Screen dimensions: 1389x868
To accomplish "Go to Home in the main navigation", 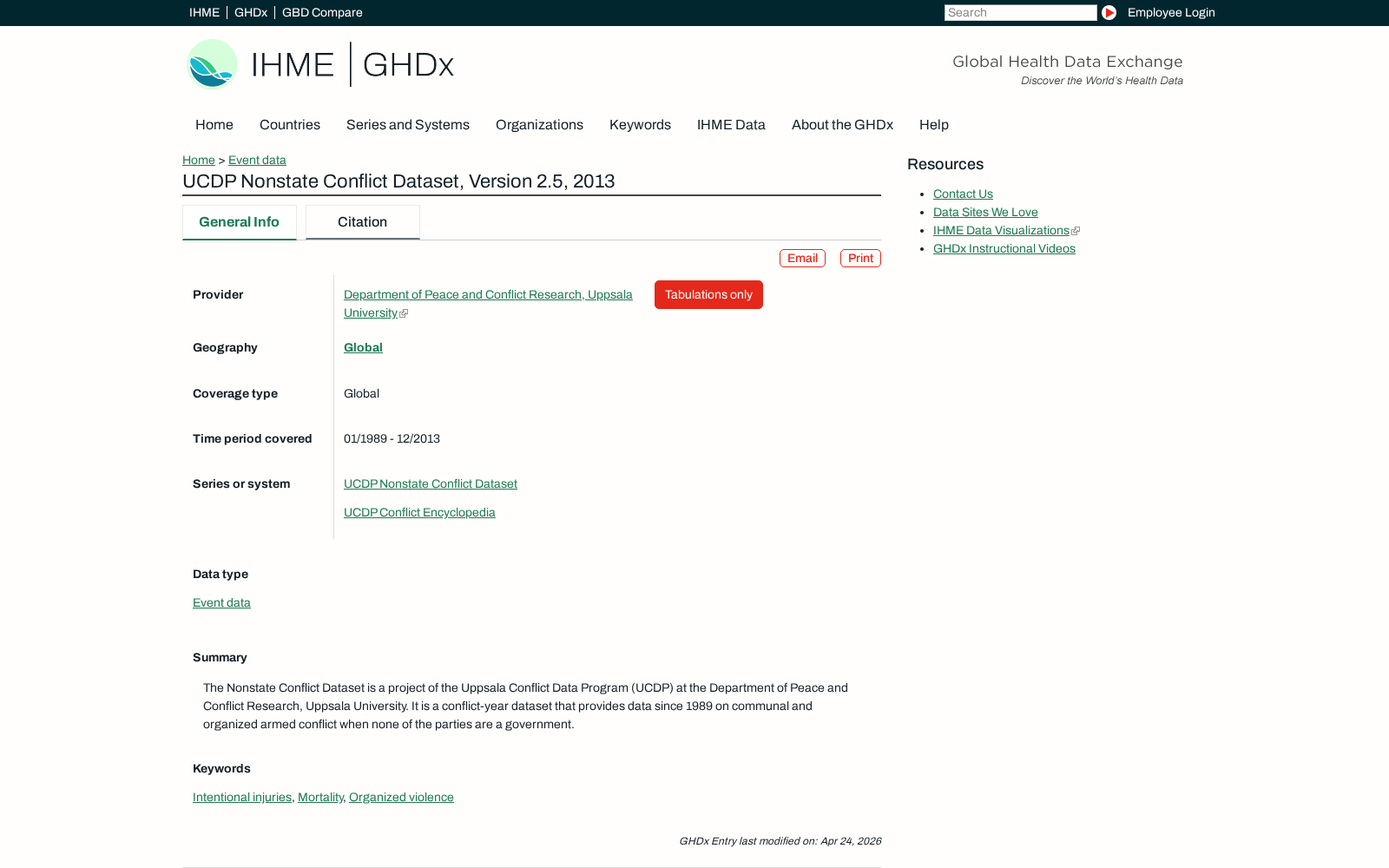I will click(x=214, y=125).
